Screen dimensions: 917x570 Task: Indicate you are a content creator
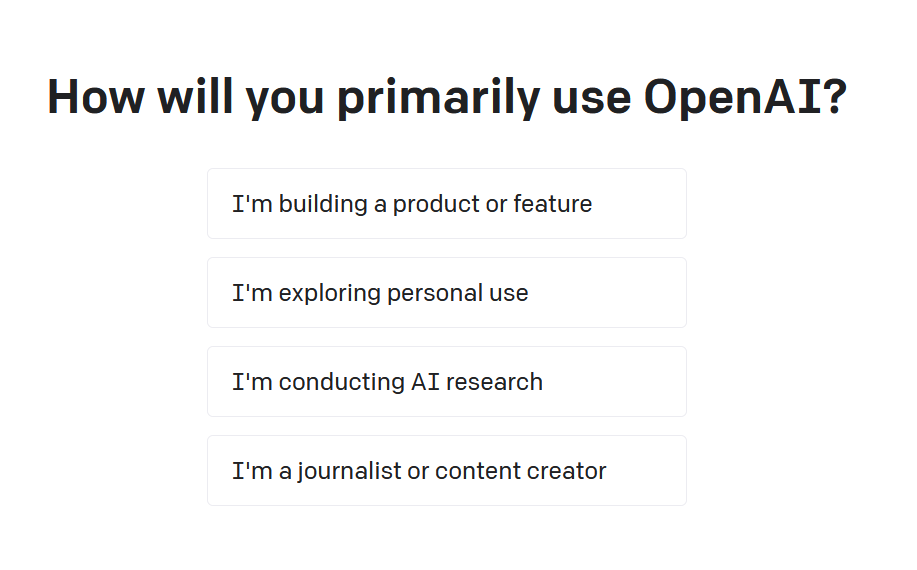click(x=447, y=470)
